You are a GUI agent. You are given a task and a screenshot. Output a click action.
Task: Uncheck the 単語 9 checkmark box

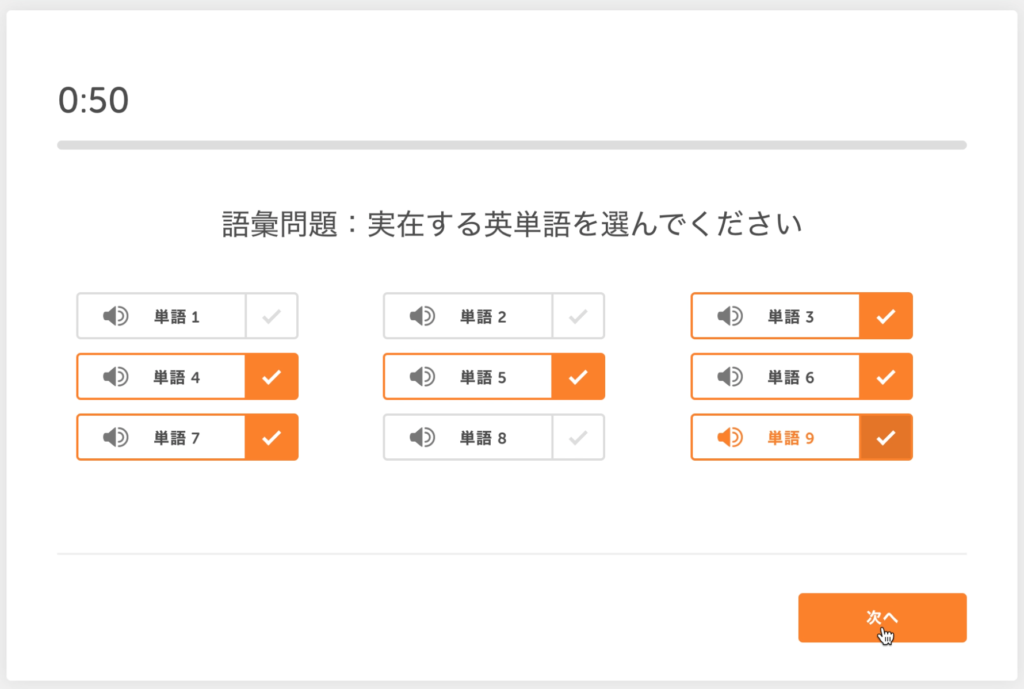pos(886,437)
